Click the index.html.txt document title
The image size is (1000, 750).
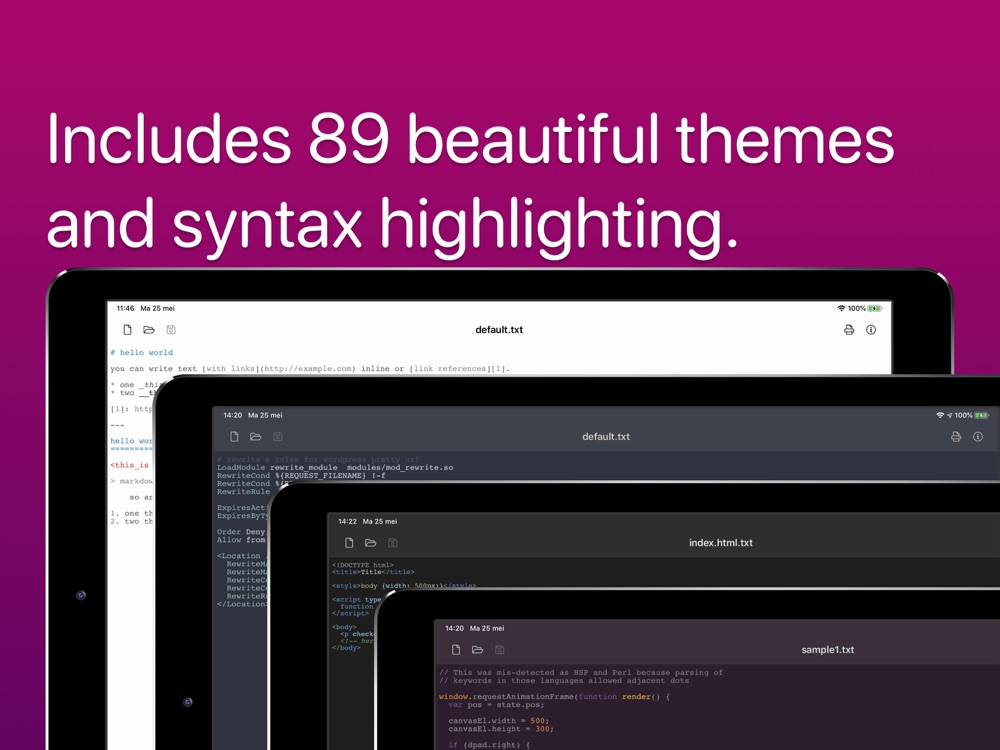coord(721,543)
